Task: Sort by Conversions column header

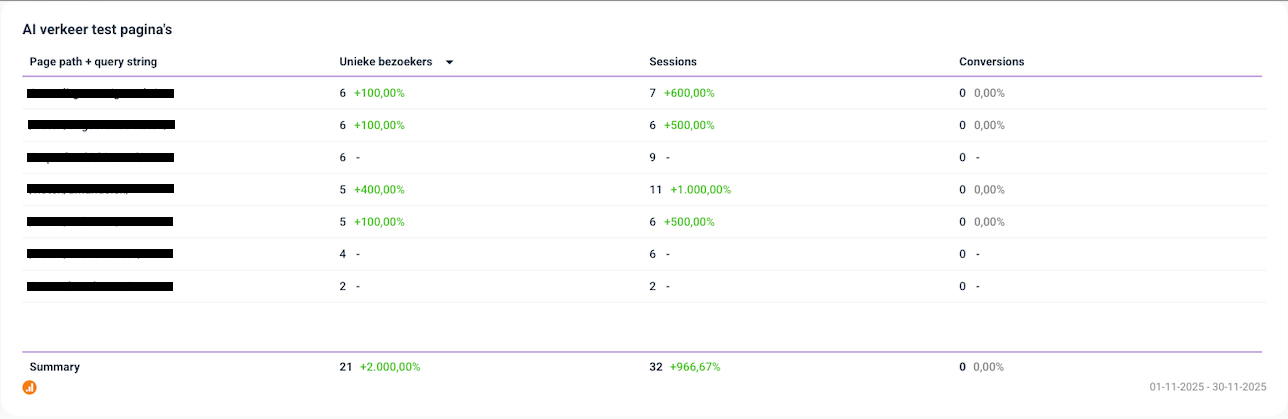Action: [x=991, y=62]
